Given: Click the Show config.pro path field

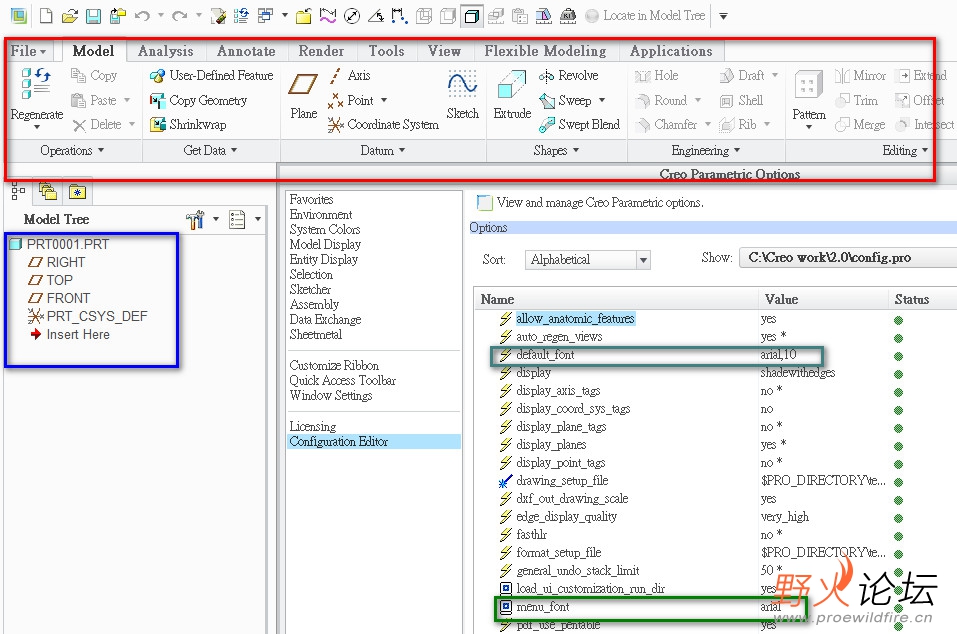Looking at the screenshot, I should click(848, 258).
